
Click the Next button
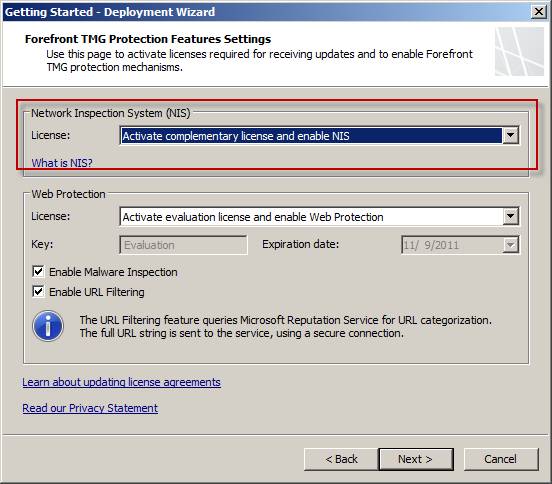416,459
